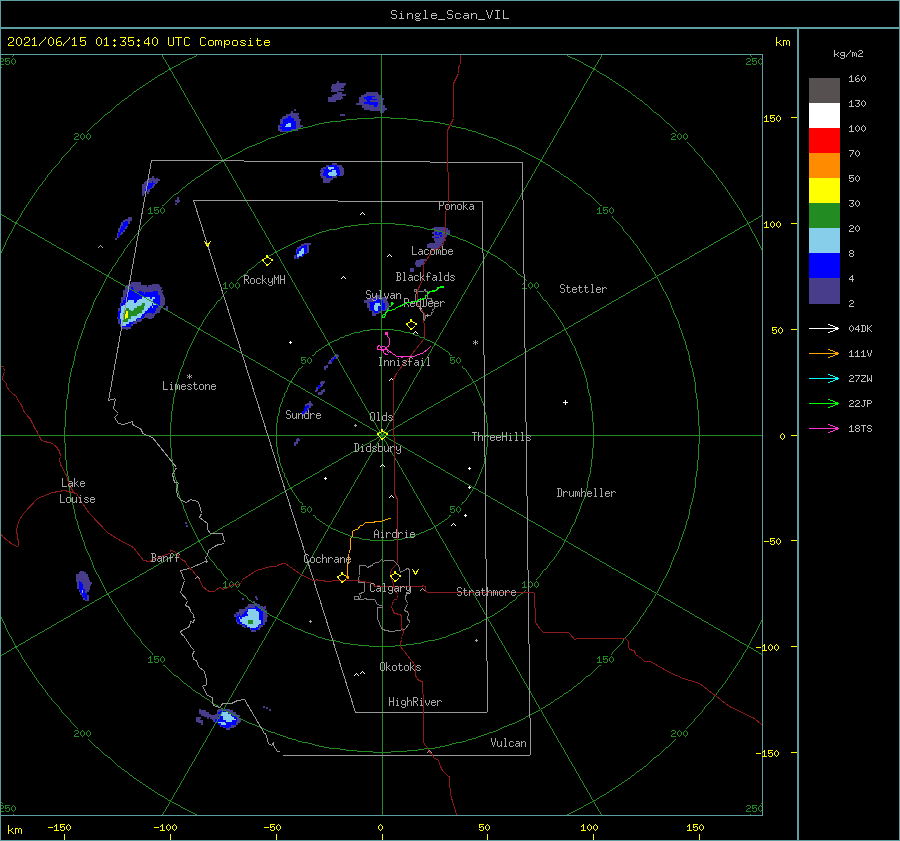
Task: Click the Single_Scan_VIL title
Action: (449, 15)
